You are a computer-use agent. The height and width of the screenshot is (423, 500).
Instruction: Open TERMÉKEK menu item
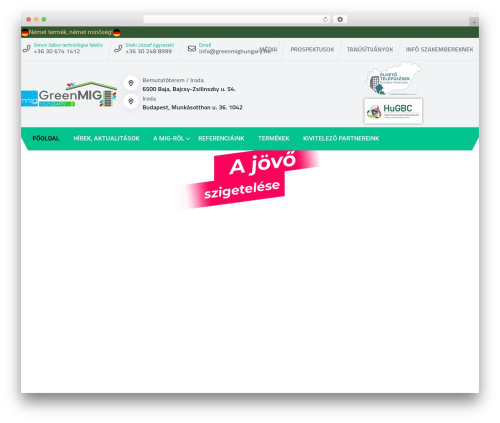pos(274,138)
